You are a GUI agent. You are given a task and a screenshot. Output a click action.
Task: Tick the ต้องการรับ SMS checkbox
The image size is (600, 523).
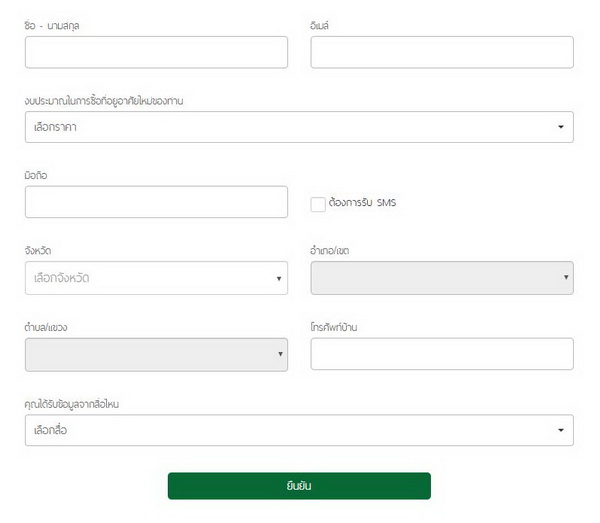(318, 204)
